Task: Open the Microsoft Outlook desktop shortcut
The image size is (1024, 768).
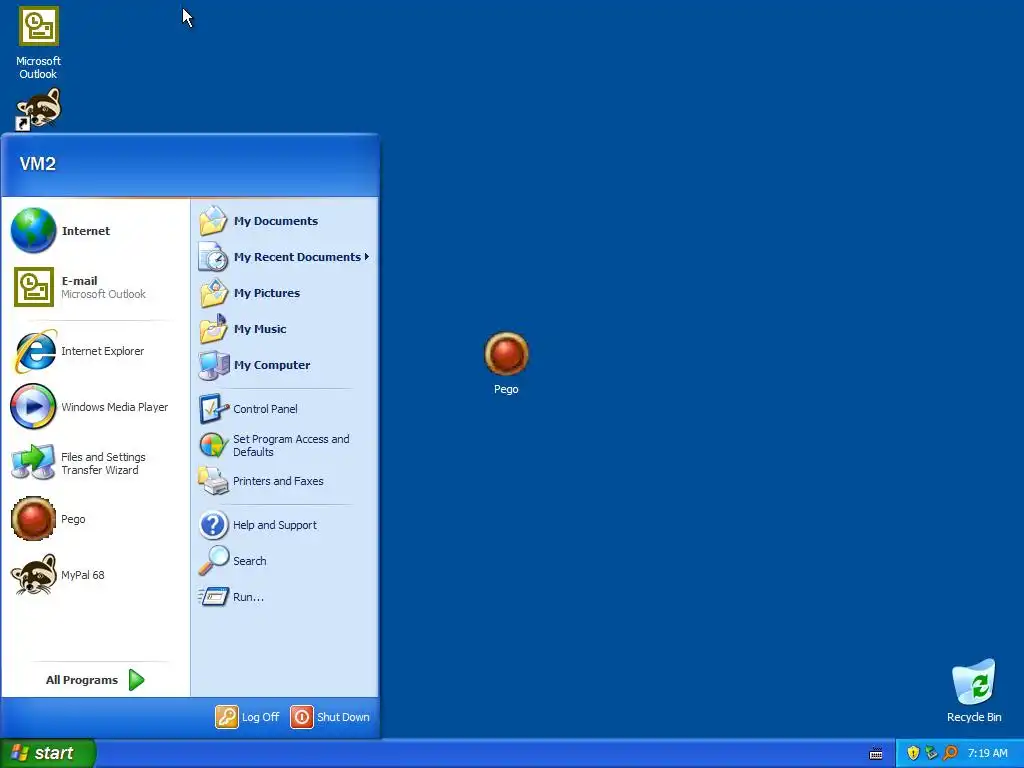Action: [39, 43]
